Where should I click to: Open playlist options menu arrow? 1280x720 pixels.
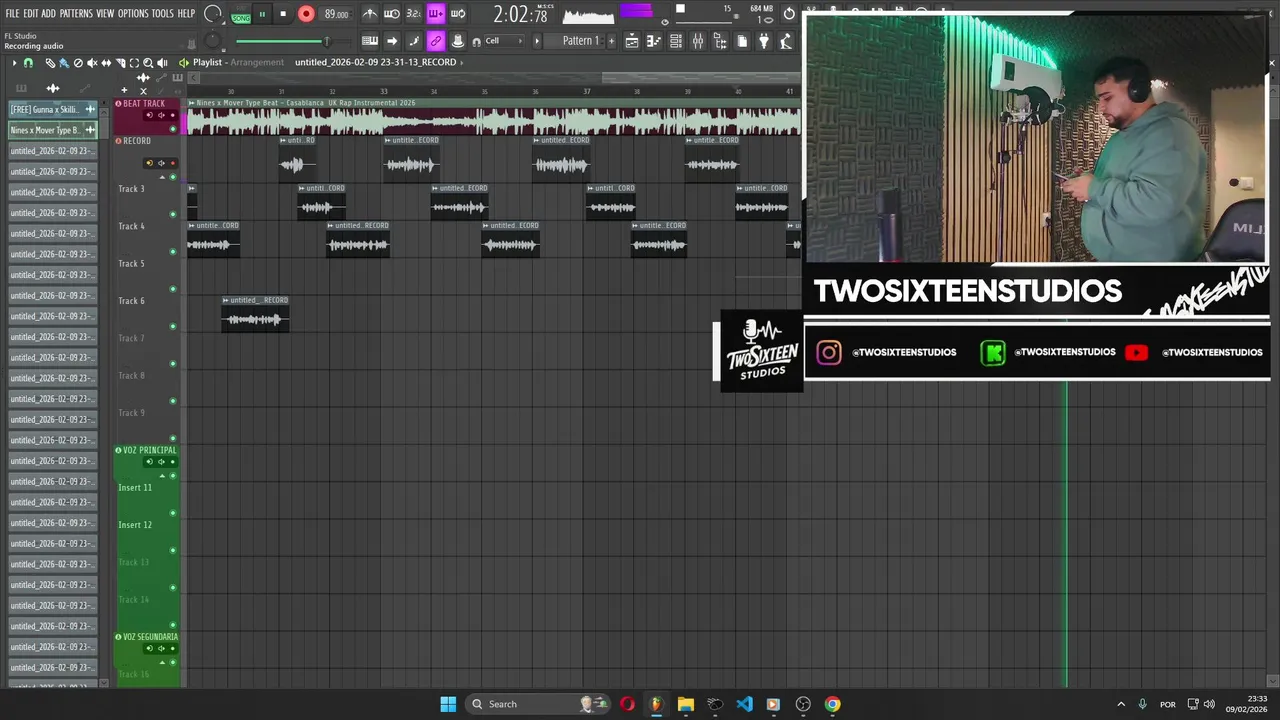click(x=14, y=63)
